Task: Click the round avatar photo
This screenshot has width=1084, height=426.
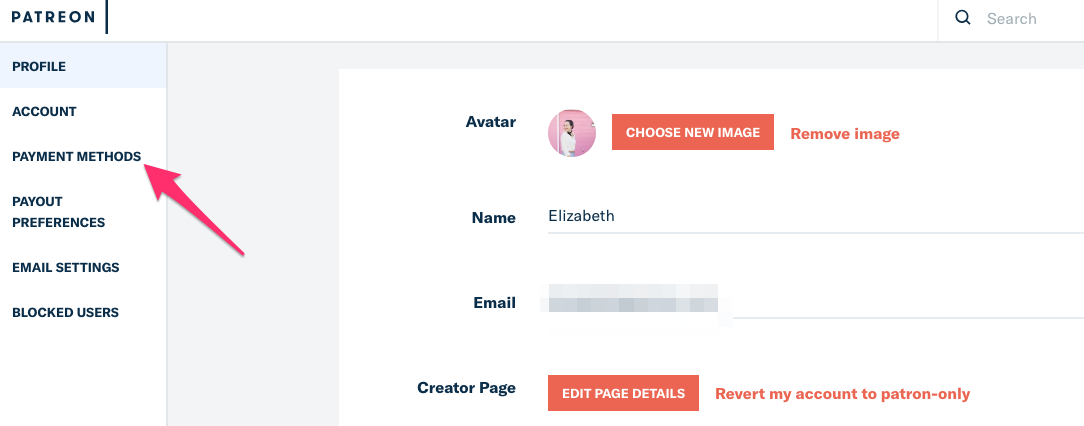Action: 572,133
